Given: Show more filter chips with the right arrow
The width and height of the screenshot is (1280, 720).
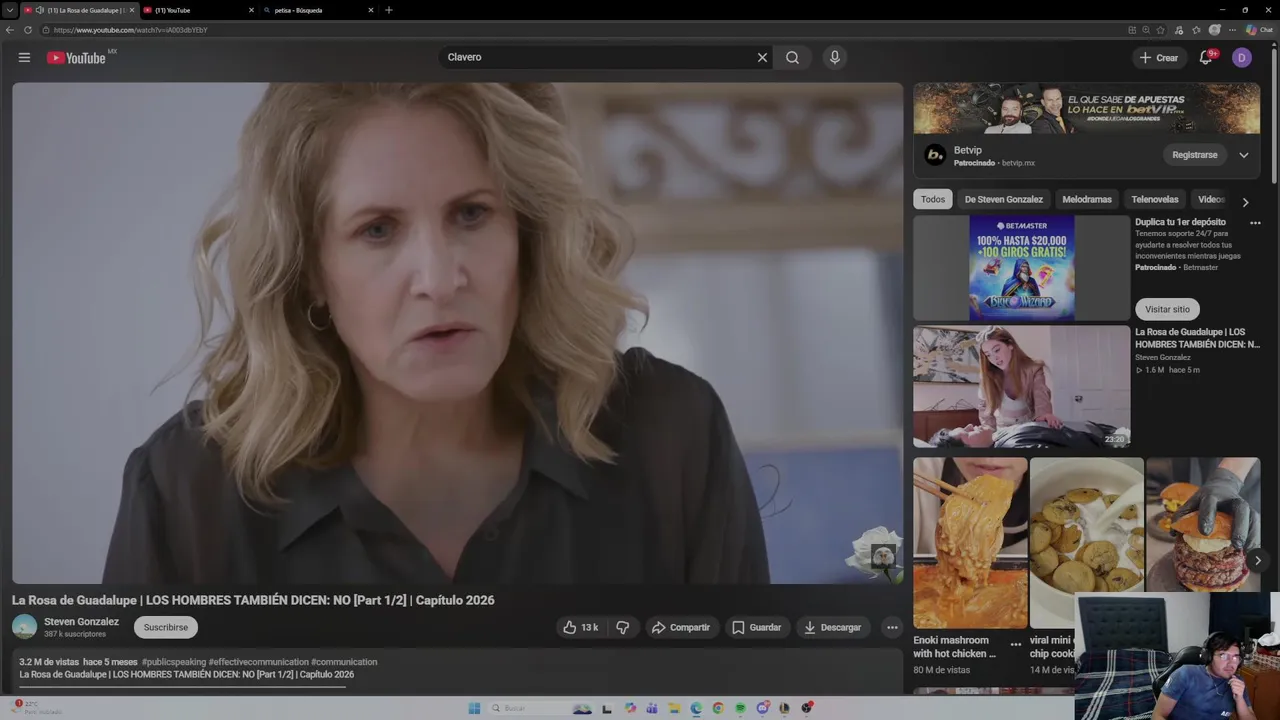Looking at the screenshot, I should (1245, 201).
